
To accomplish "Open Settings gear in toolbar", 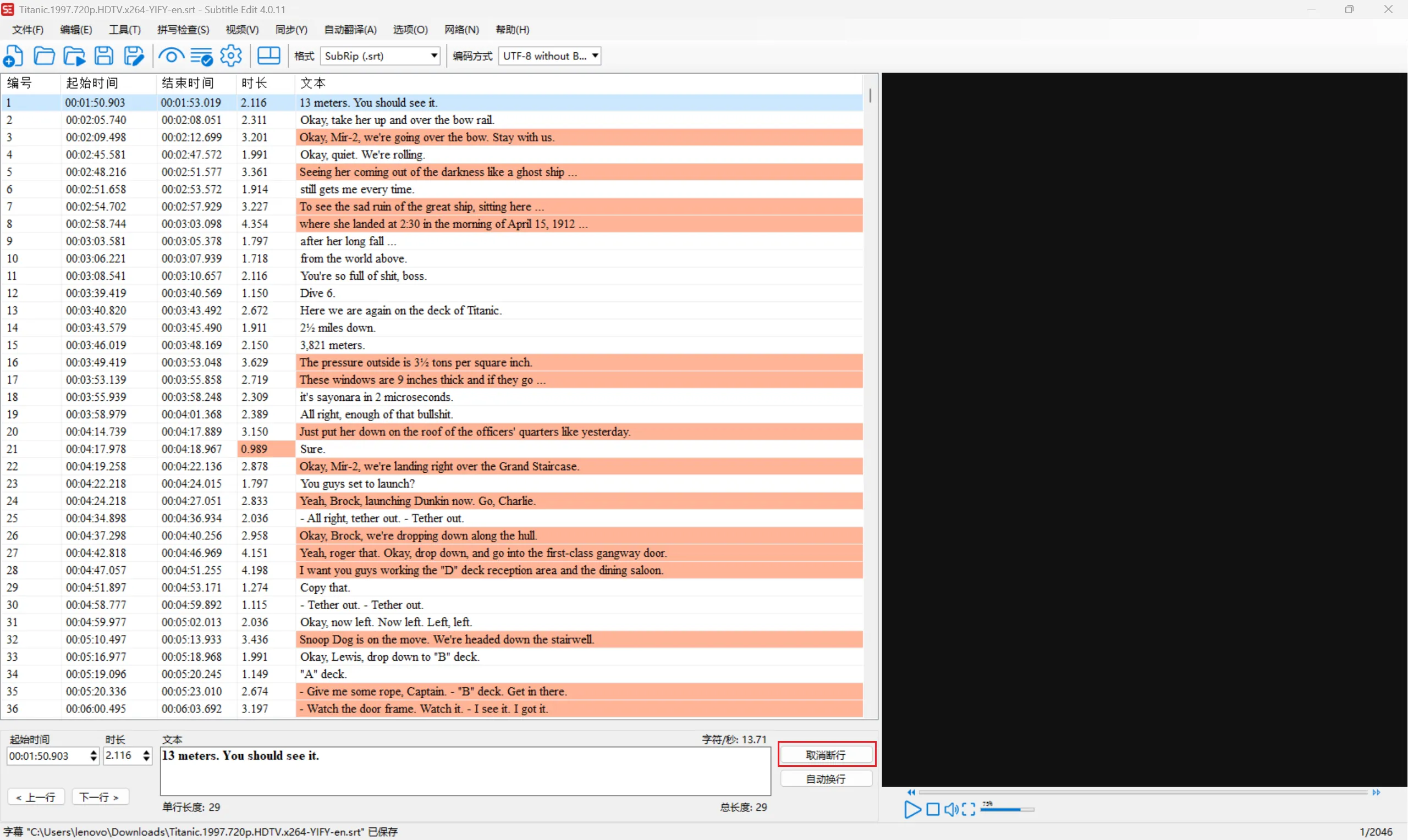I will (x=231, y=56).
